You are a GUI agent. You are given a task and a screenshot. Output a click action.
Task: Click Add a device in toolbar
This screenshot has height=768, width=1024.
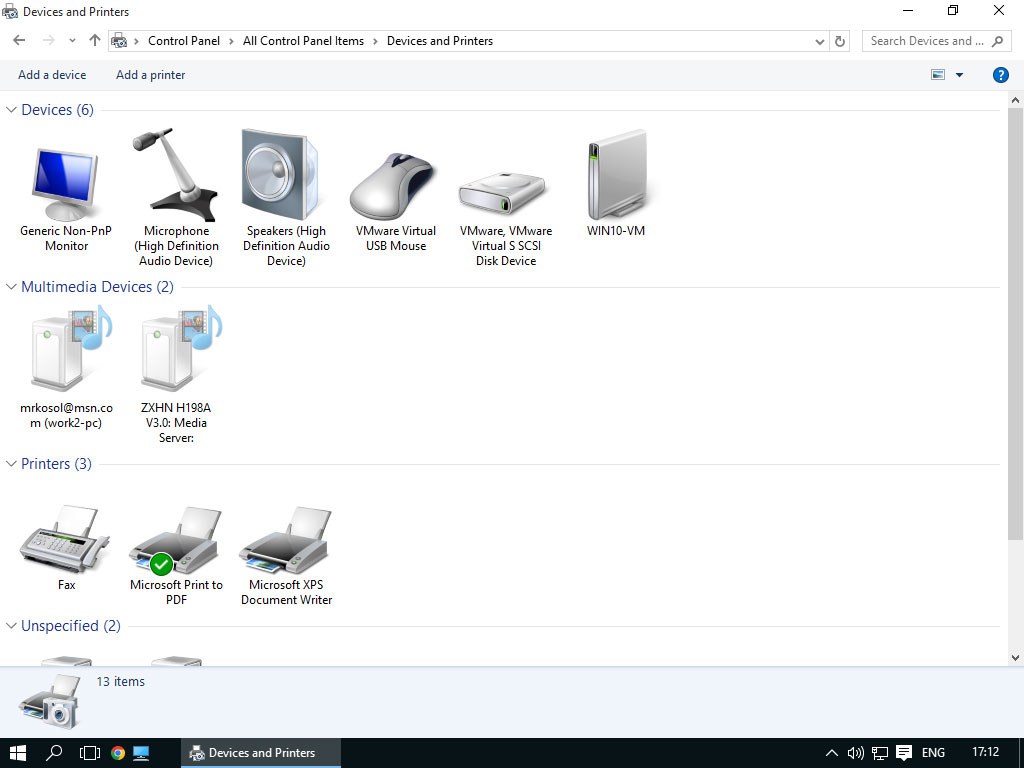(52, 75)
